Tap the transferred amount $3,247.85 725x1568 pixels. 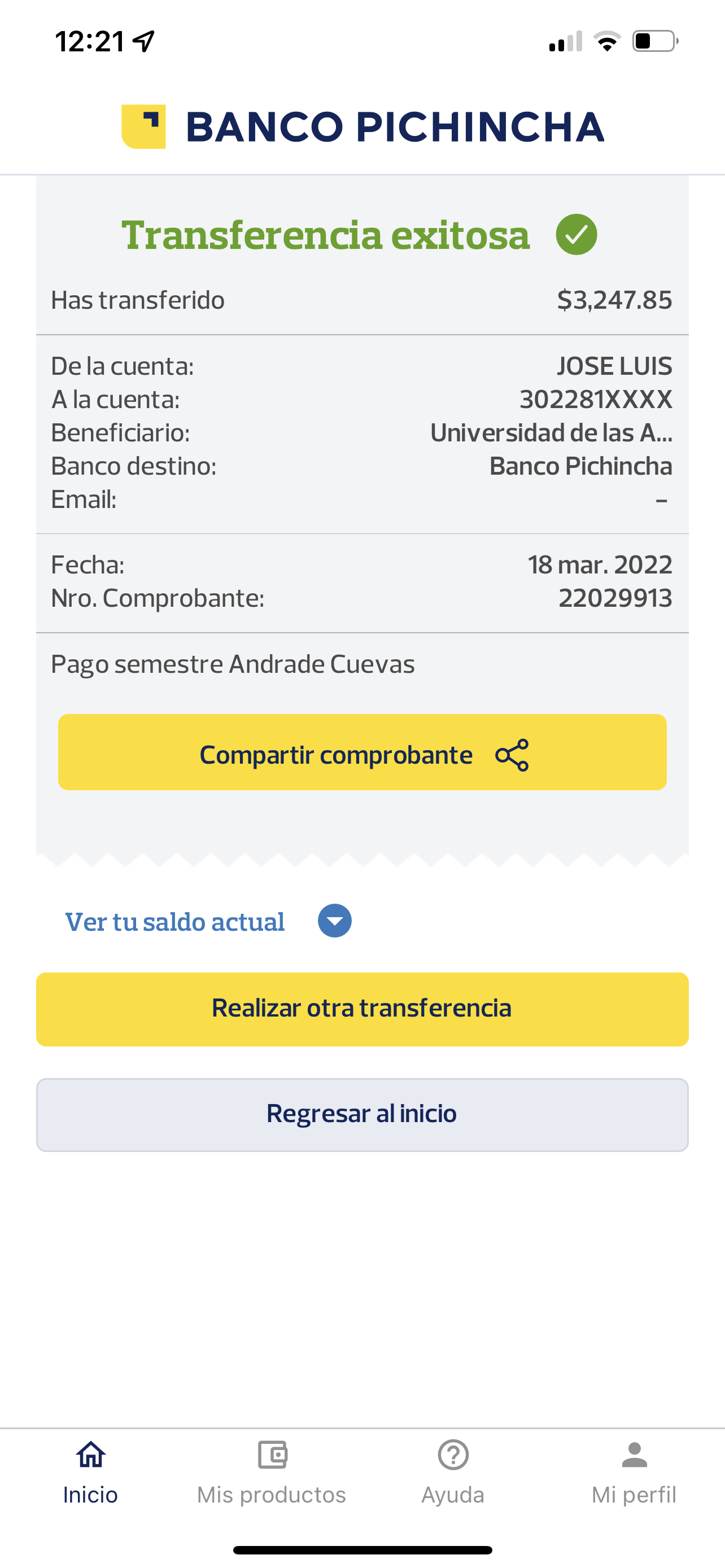pos(614,300)
